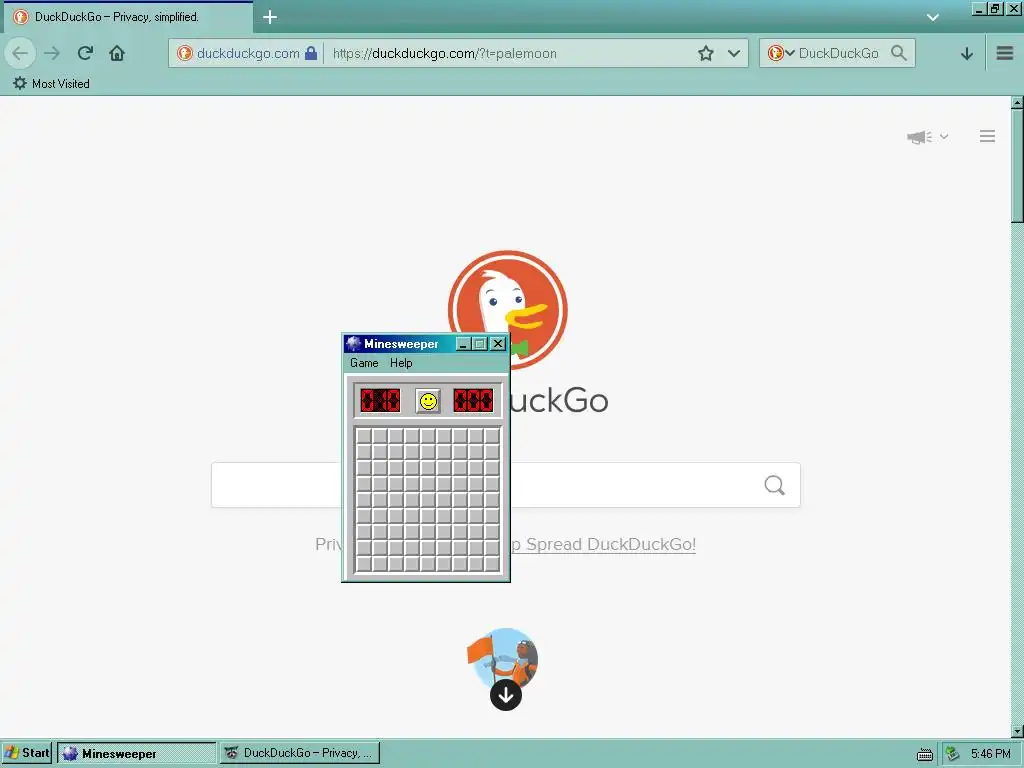Screen dimensions: 1024x768
Task: Click the search bar magnifier icon
Action: tap(899, 53)
